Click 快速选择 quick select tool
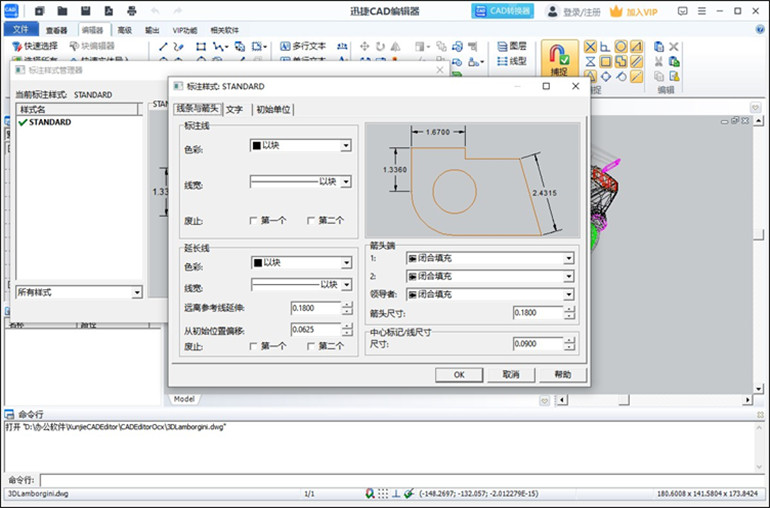This screenshot has height=508, width=770. click(x=35, y=46)
